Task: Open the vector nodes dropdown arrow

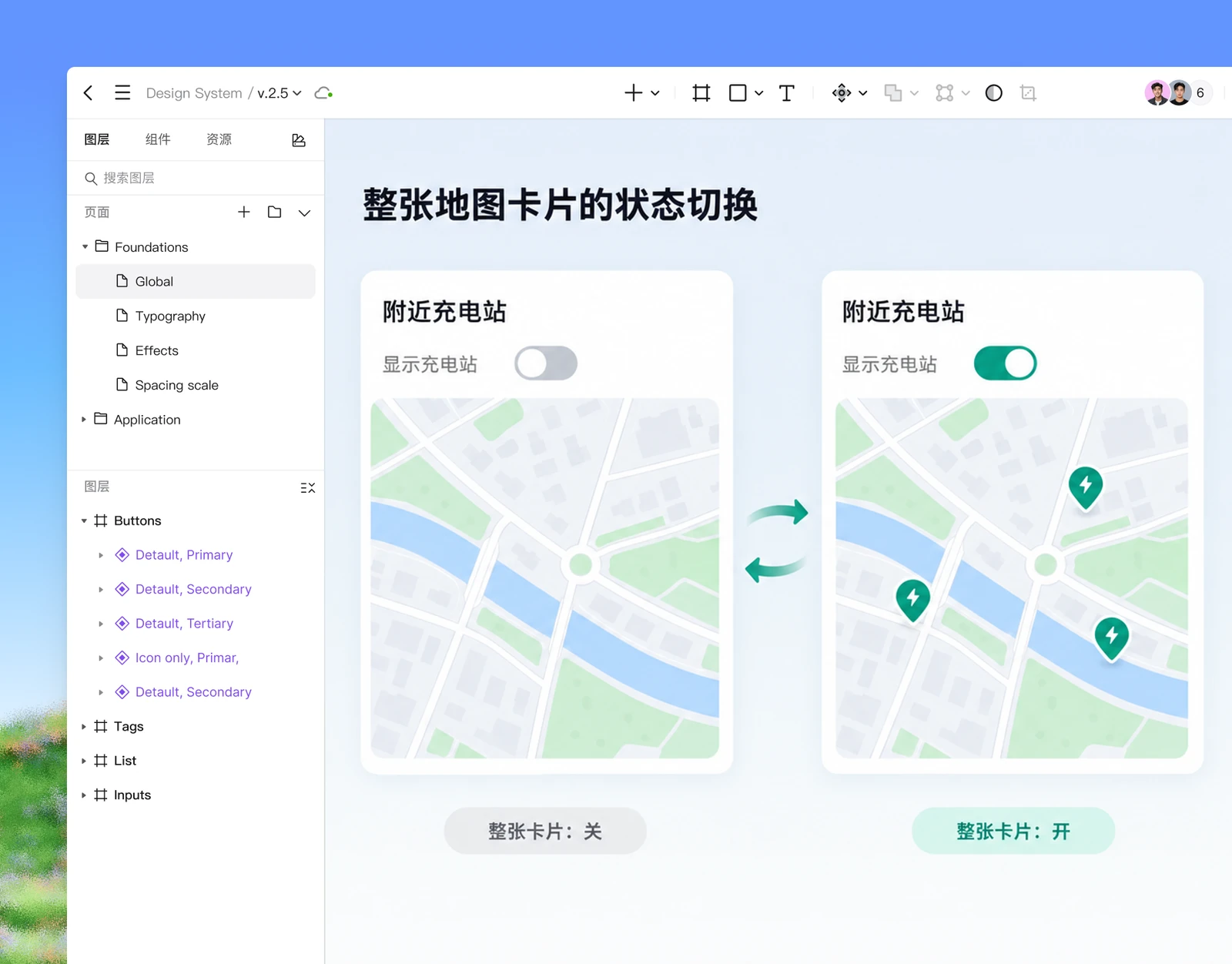Action: [966, 93]
